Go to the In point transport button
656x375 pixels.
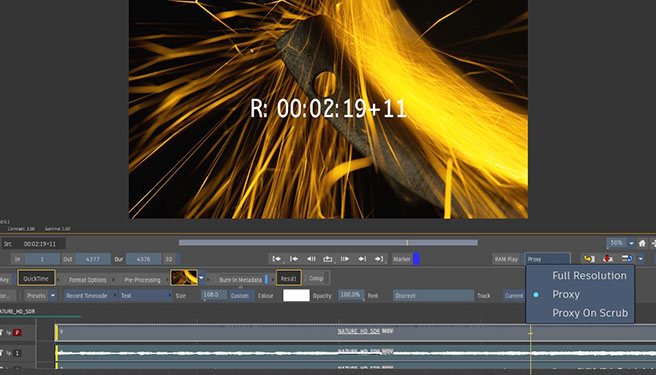coord(277,259)
